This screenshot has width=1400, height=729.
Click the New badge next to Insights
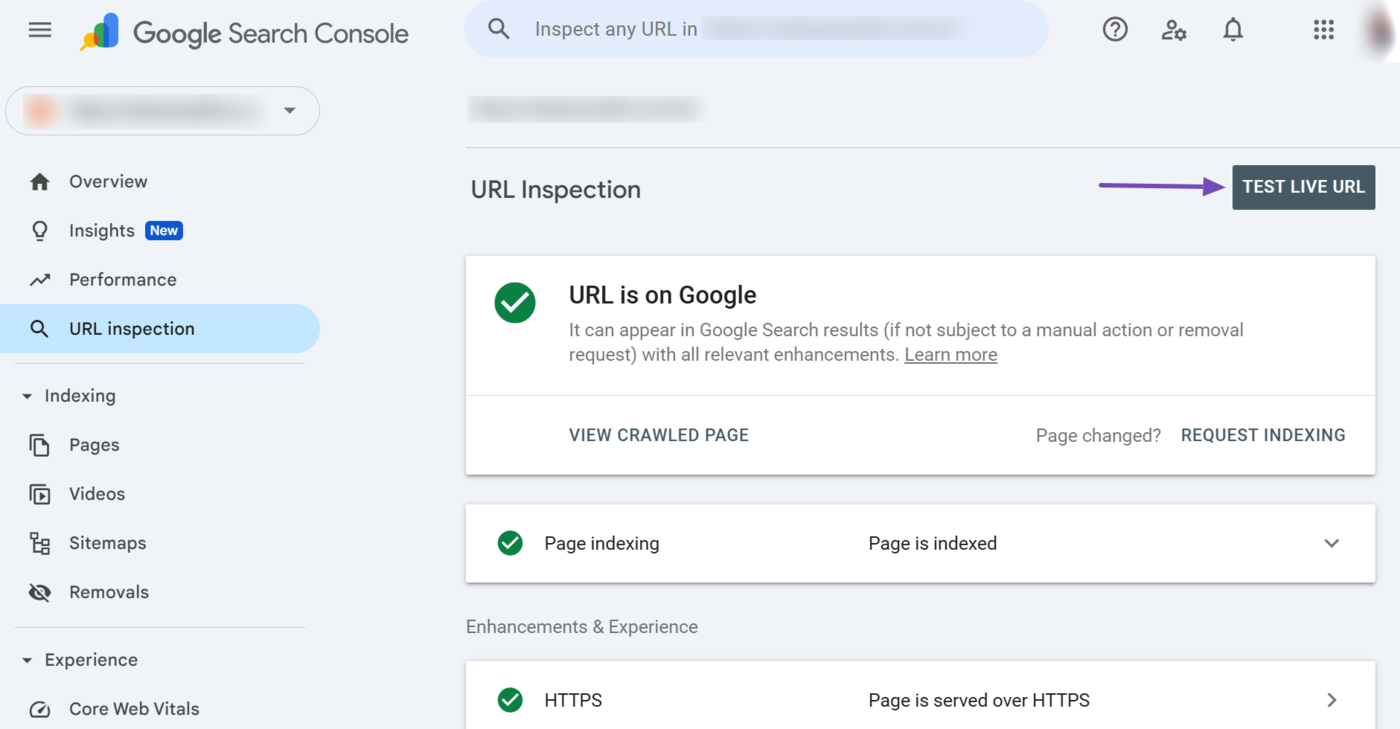click(x=164, y=231)
